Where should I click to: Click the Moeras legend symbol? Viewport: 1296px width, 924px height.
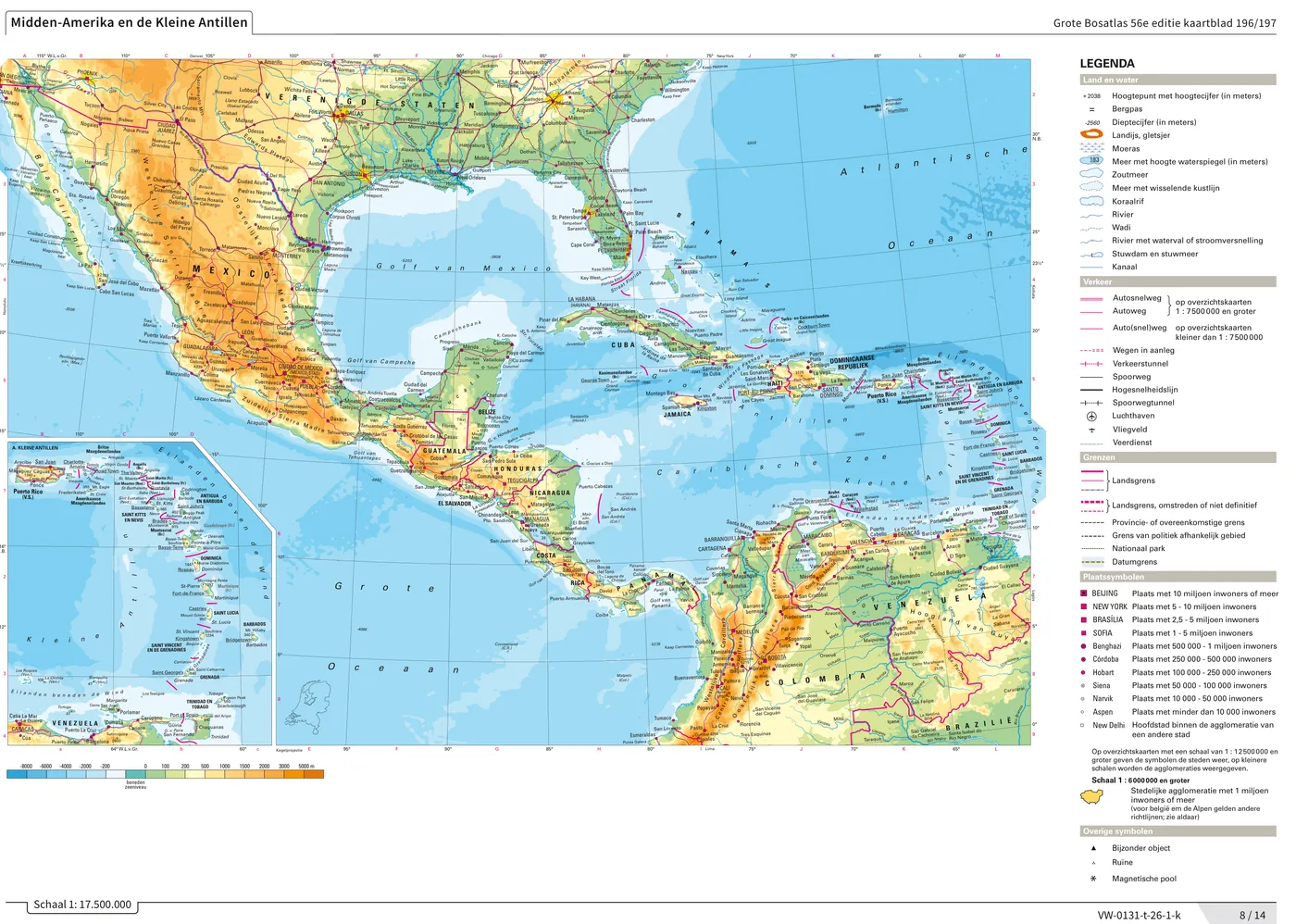click(x=1091, y=148)
